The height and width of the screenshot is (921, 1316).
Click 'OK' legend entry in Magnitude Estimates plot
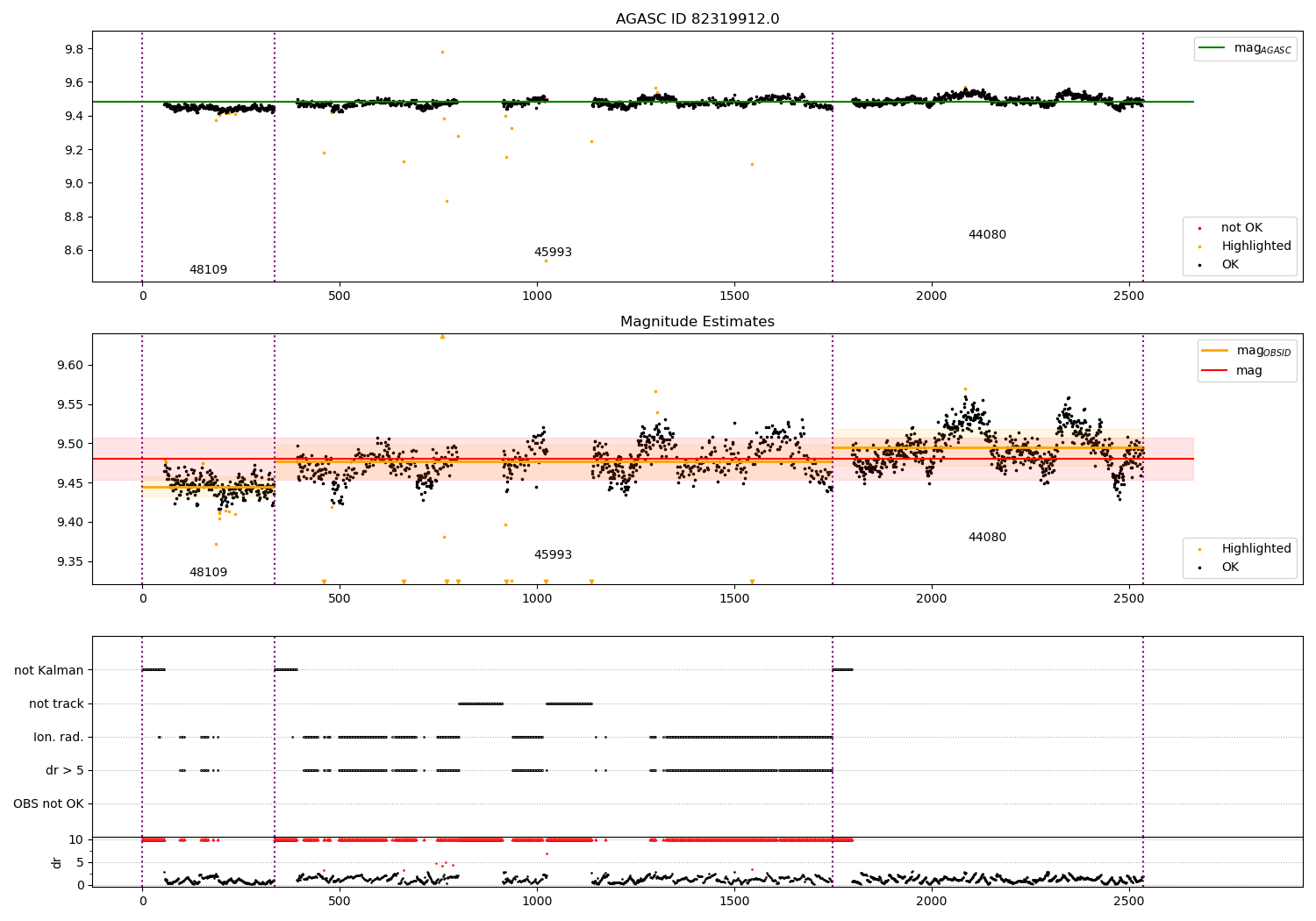coord(1230,568)
